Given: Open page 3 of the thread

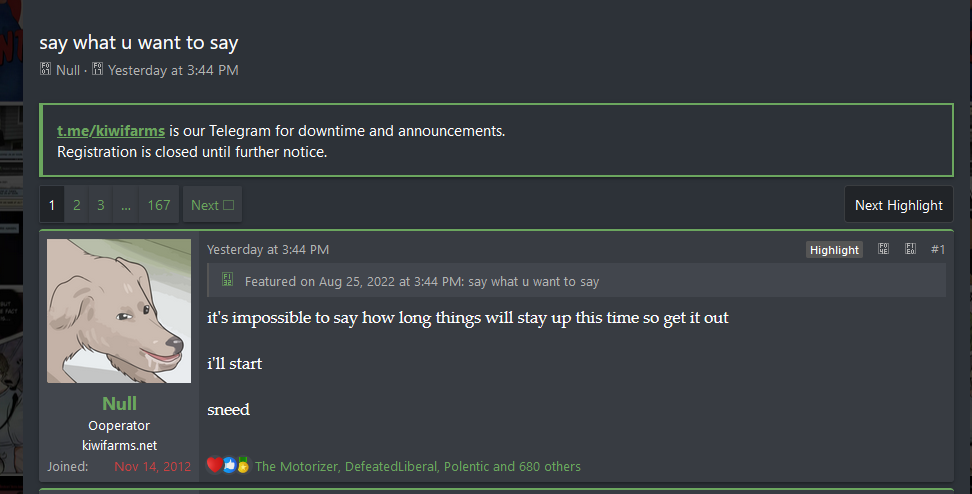Looking at the screenshot, I should (101, 205).
